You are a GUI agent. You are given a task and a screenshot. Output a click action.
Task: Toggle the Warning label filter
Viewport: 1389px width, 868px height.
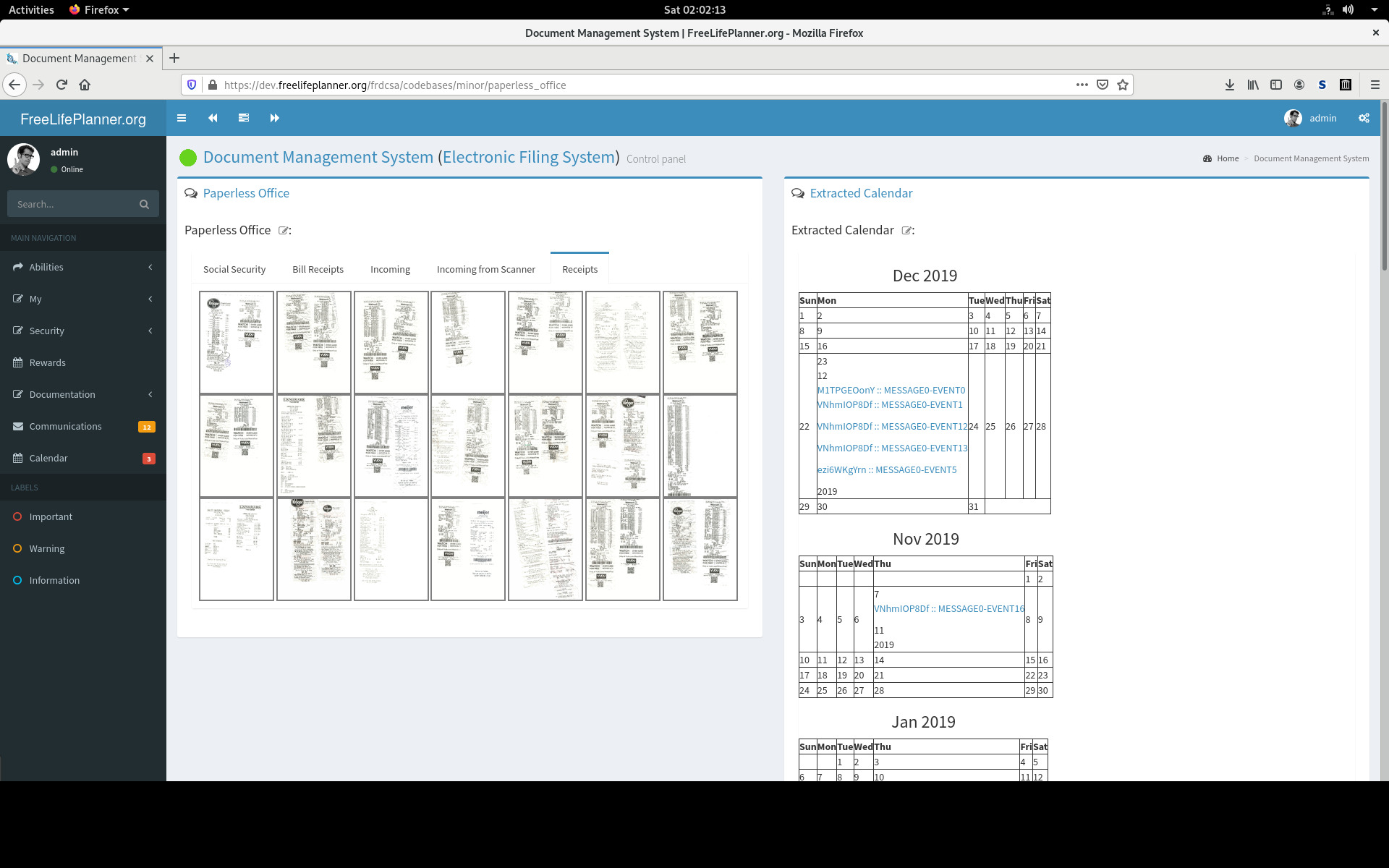point(47,548)
